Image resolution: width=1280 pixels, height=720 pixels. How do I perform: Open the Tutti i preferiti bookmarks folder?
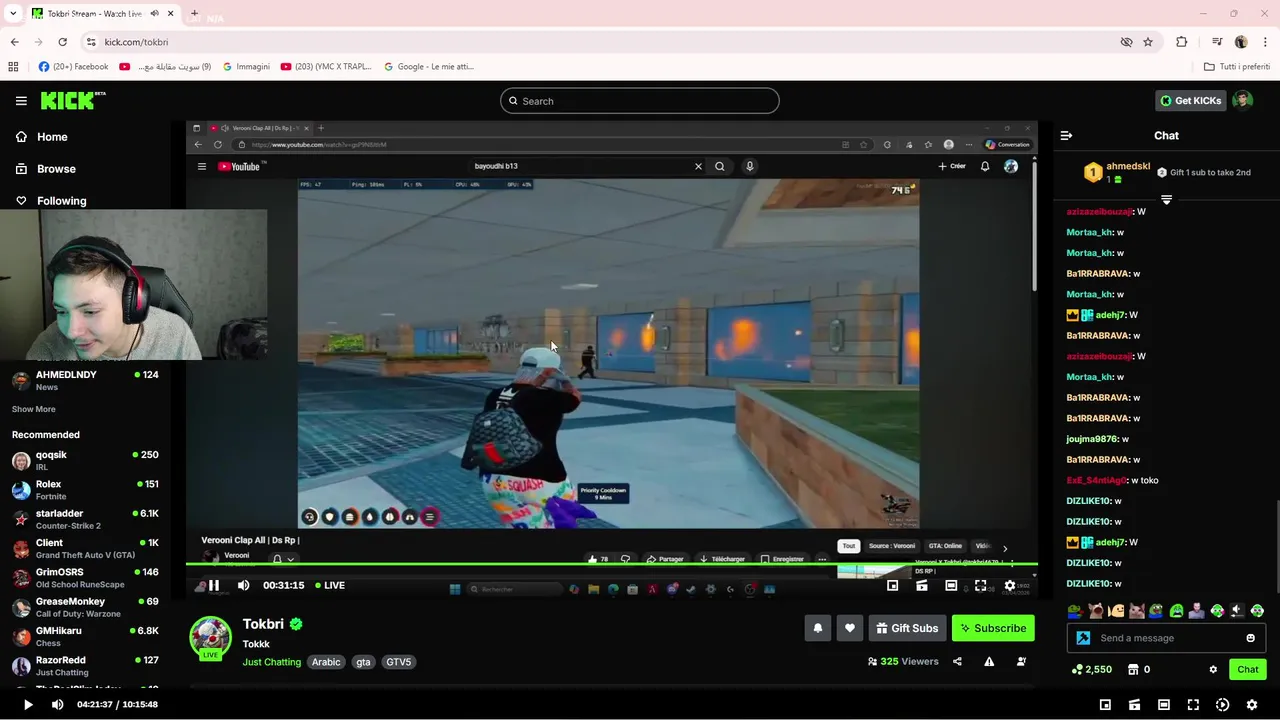(1237, 66)
